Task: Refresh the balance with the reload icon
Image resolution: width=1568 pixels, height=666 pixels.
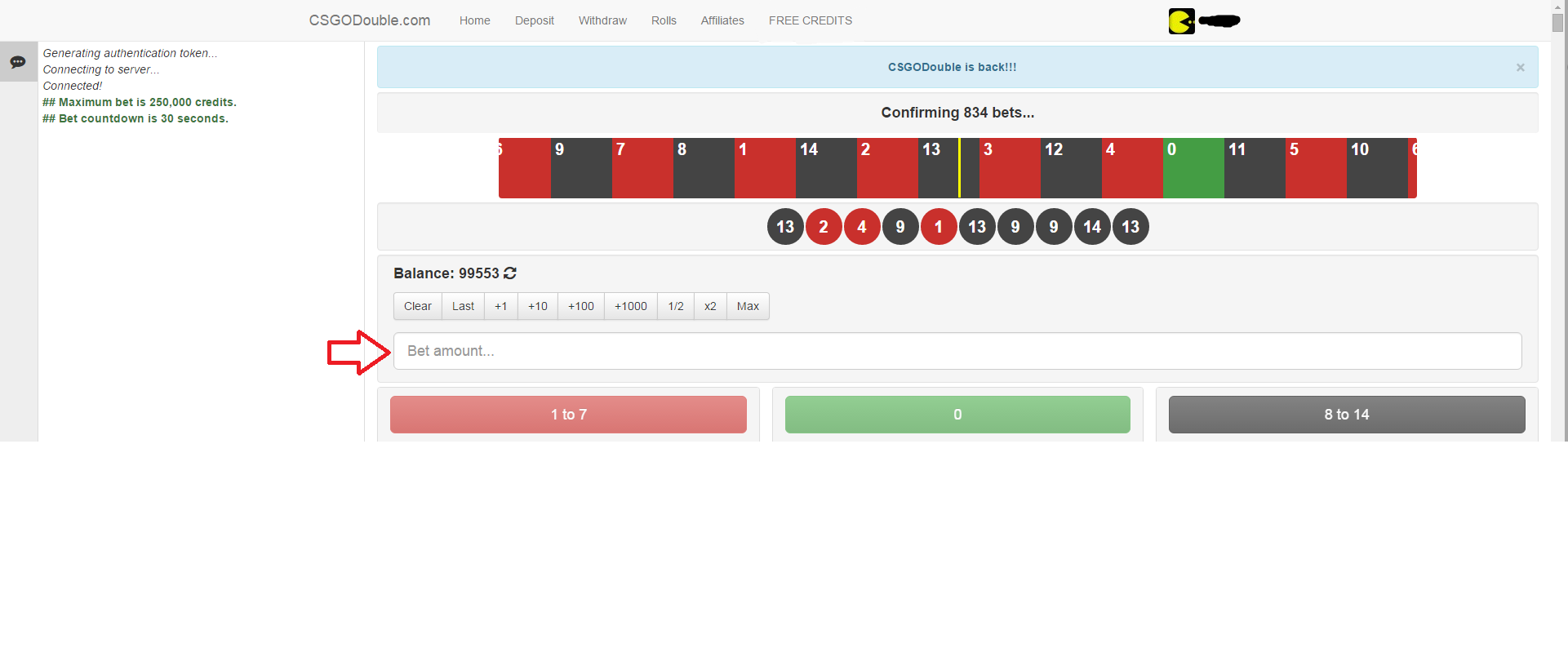Action: pyautogui.click(x=510, y=273)
